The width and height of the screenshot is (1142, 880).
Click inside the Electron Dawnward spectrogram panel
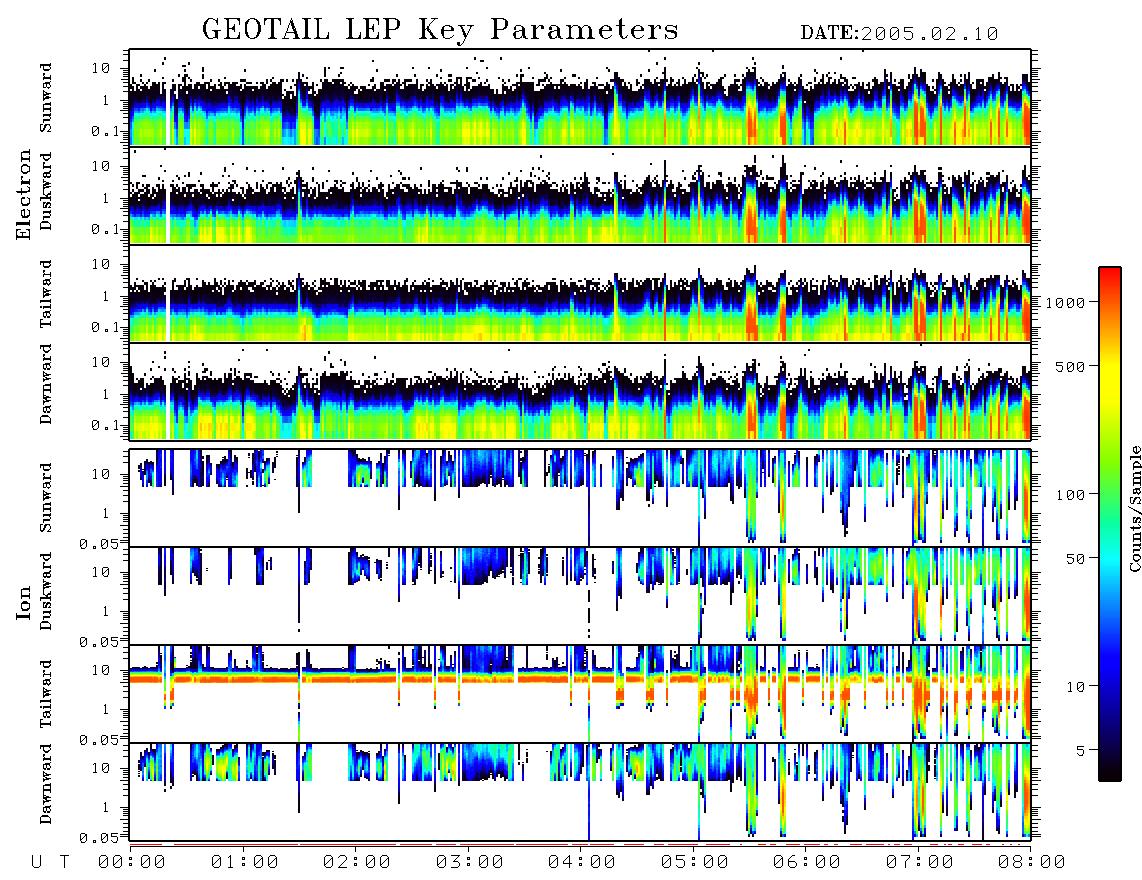tap(580, 391)
